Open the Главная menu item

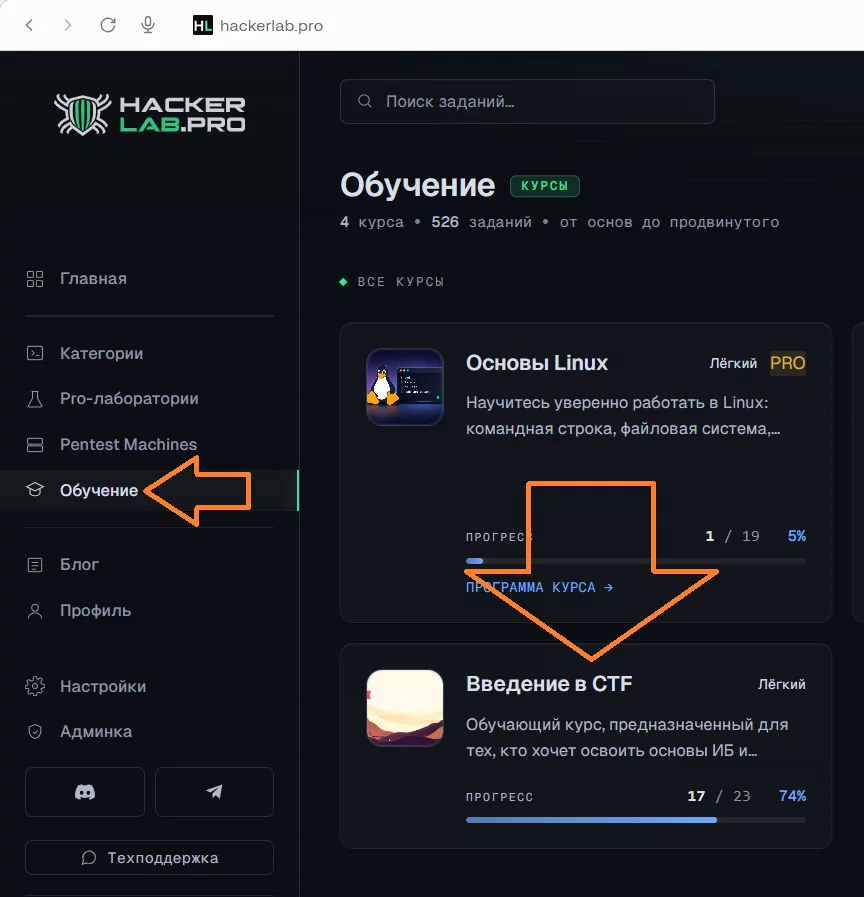[x=93, y=279]
